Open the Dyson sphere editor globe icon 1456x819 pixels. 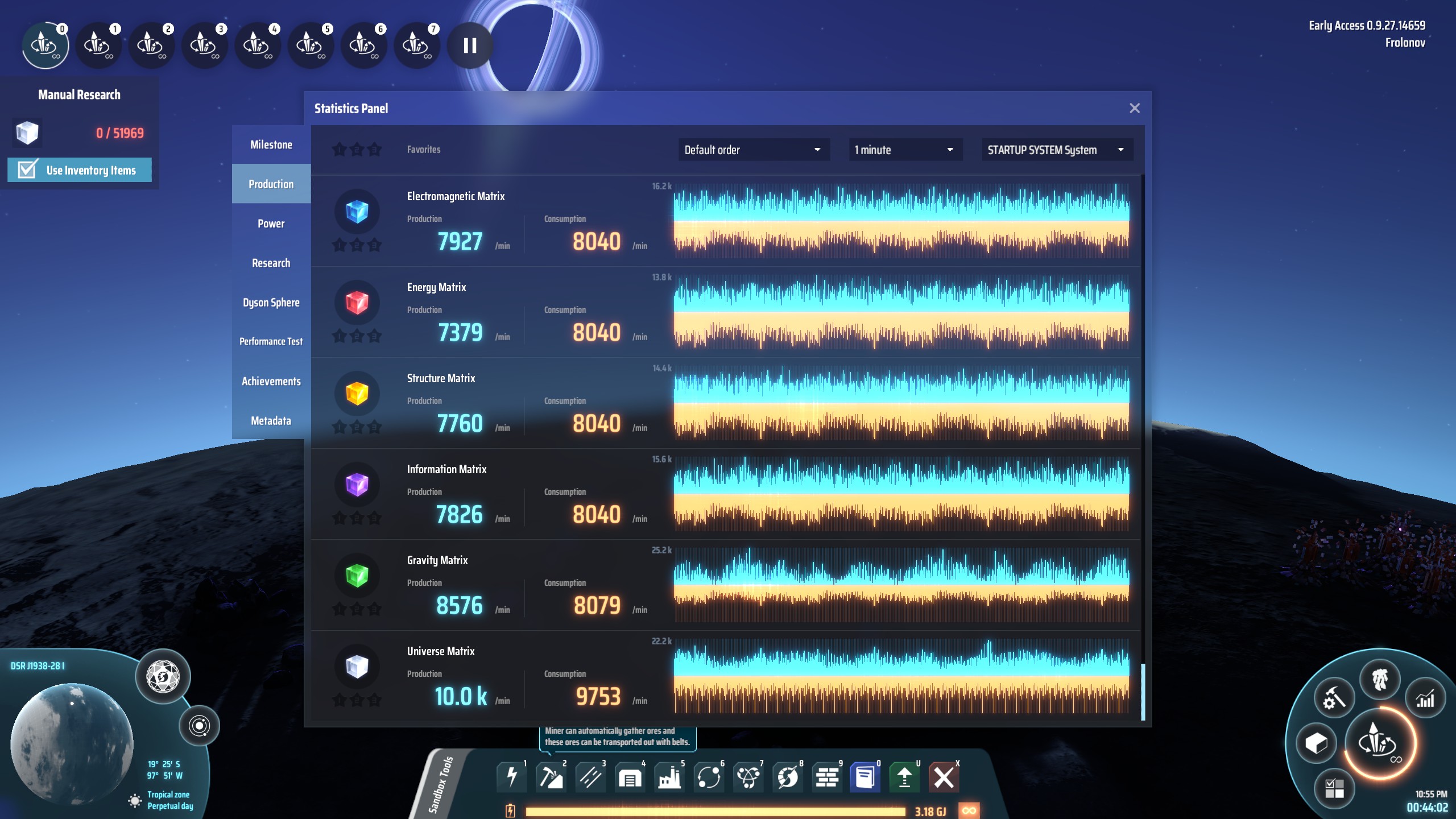click(x=163, y=677)
